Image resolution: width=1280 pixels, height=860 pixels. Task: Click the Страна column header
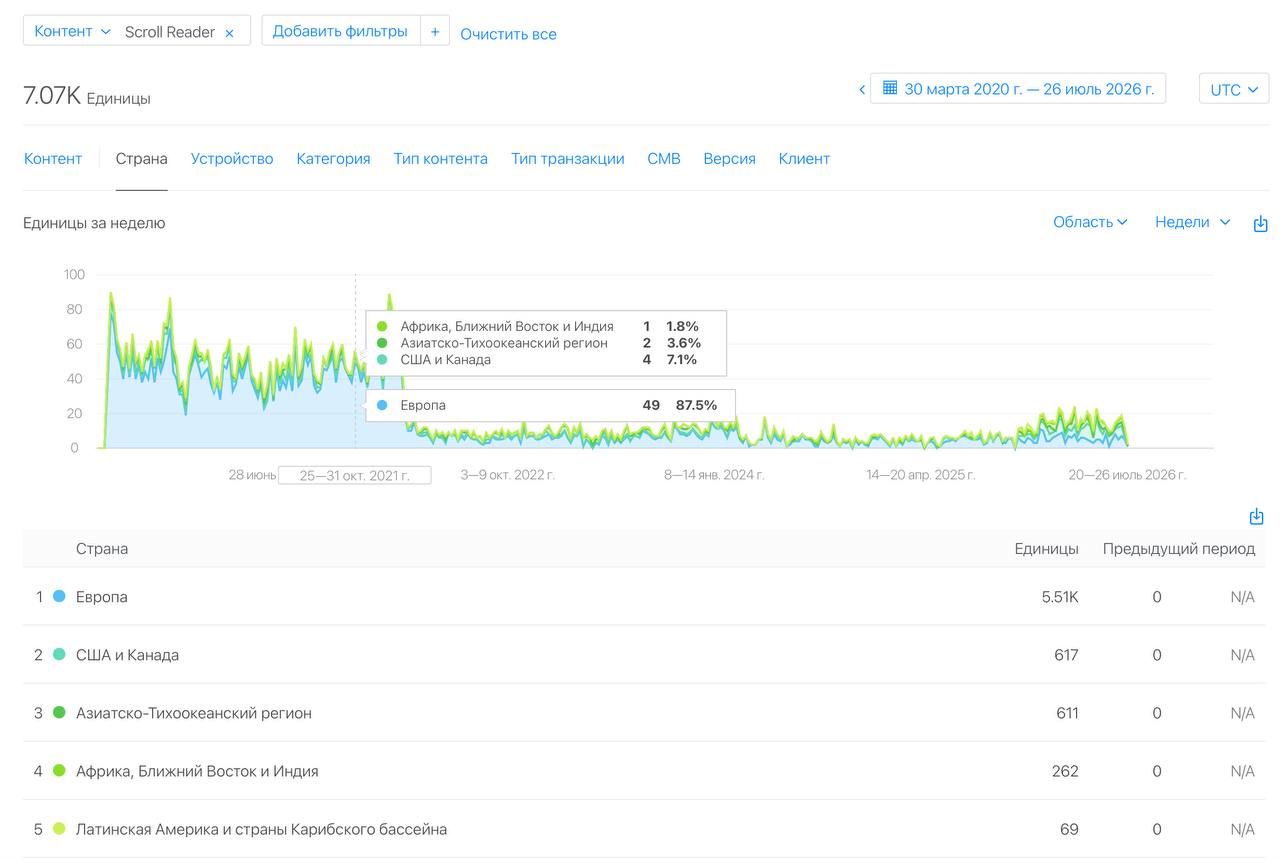pos(102,549)
